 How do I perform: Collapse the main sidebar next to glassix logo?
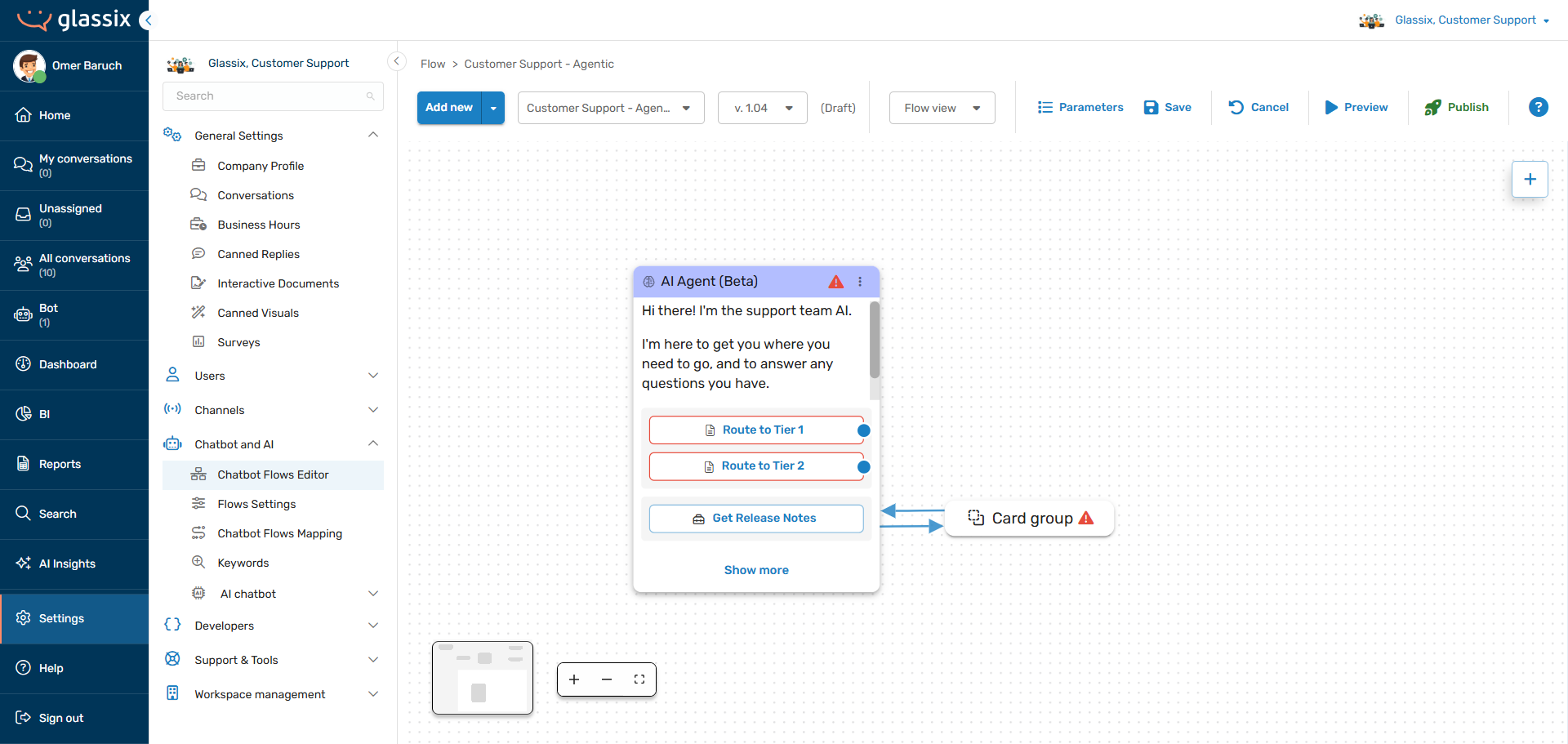click(x=146, y=20)
